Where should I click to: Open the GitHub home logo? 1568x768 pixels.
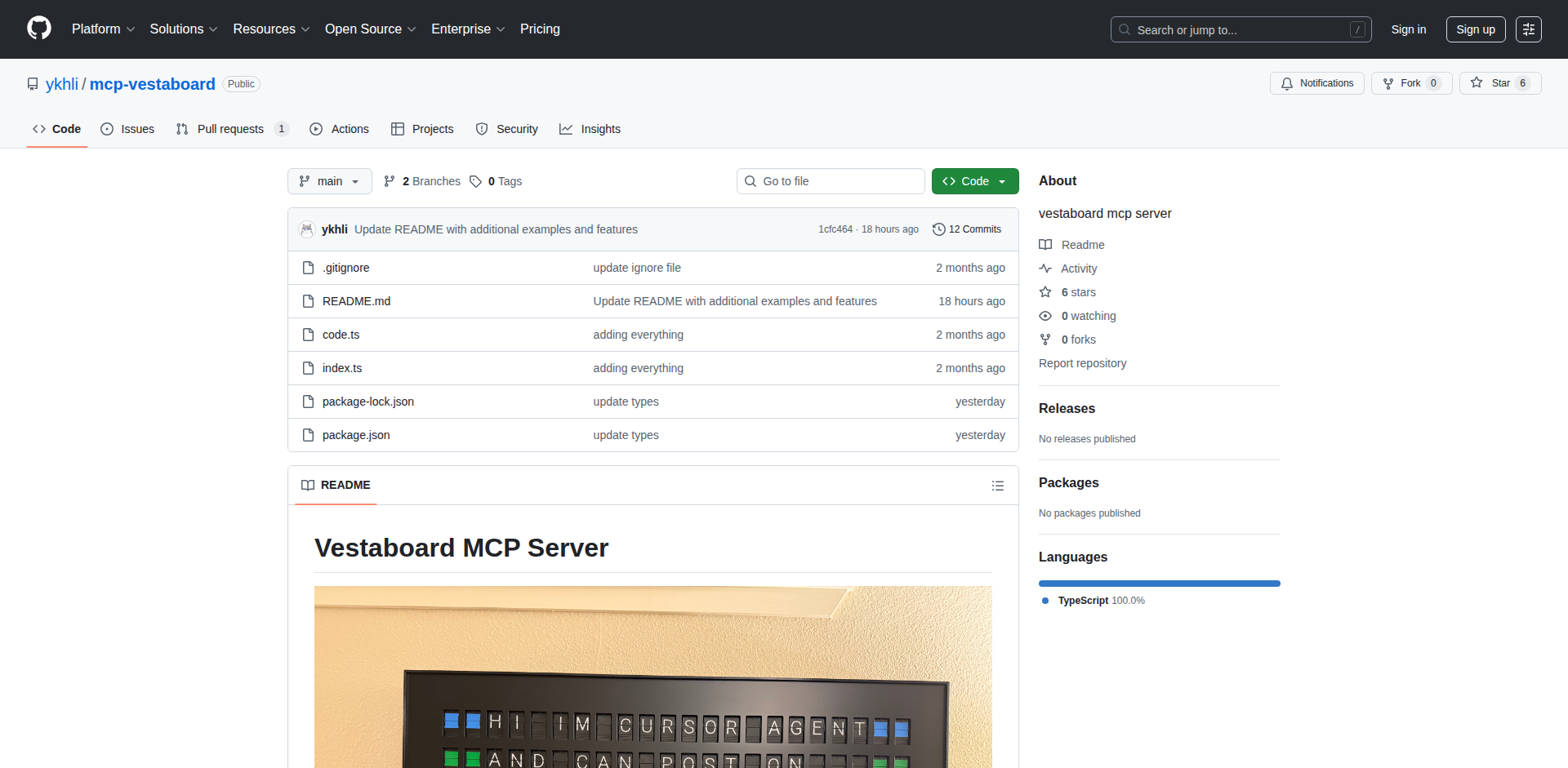point(39,29)
